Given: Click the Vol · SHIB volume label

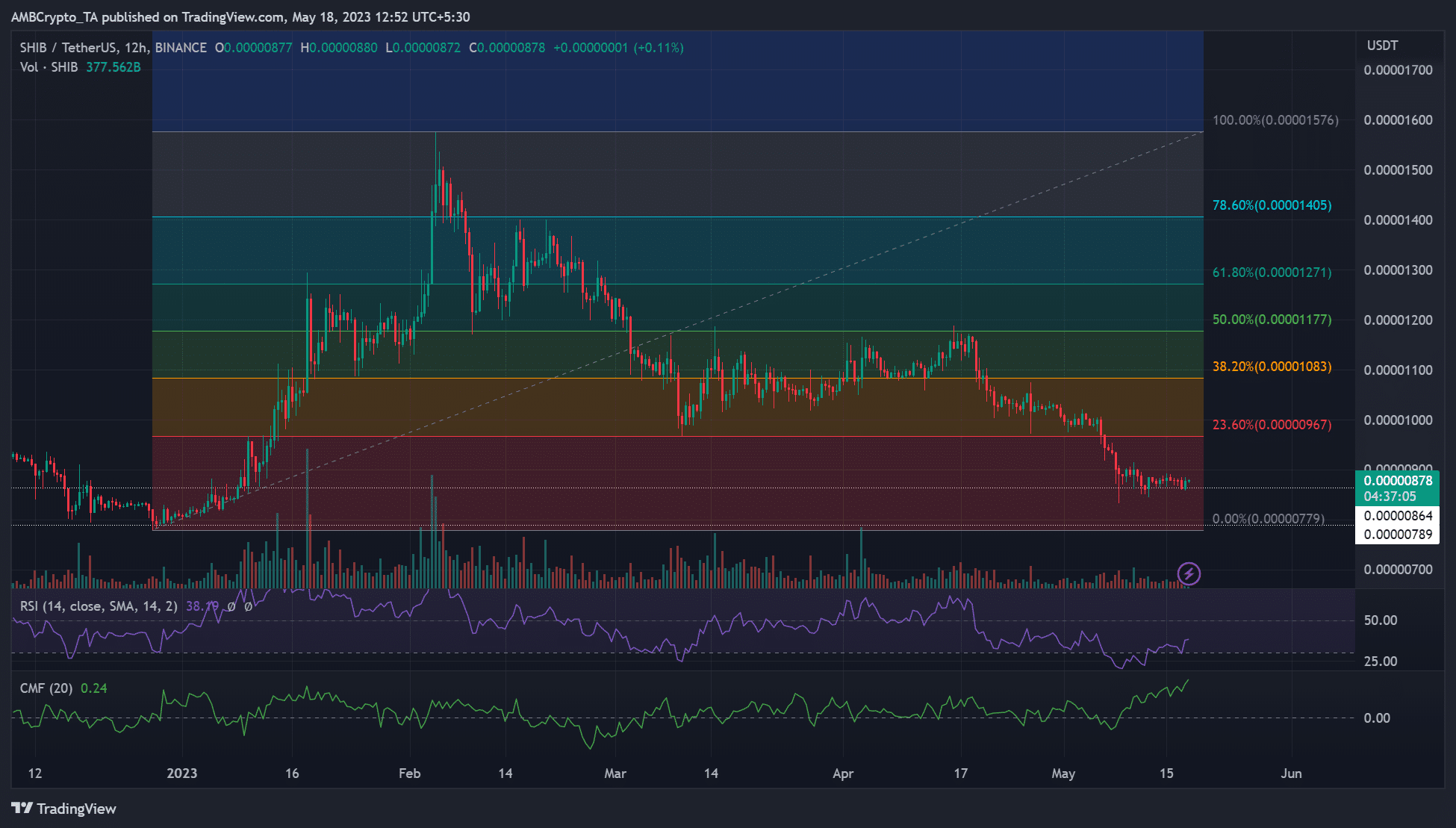Looking at the screenshot, I should pos(49,67).
